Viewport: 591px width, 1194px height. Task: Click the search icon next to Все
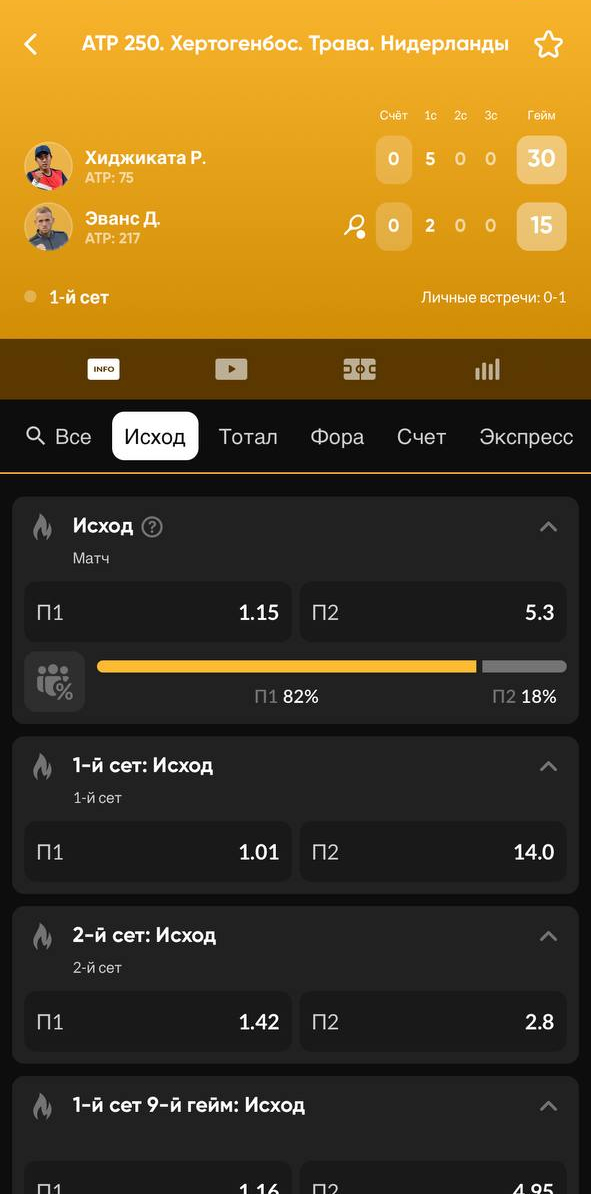[35, 436]
